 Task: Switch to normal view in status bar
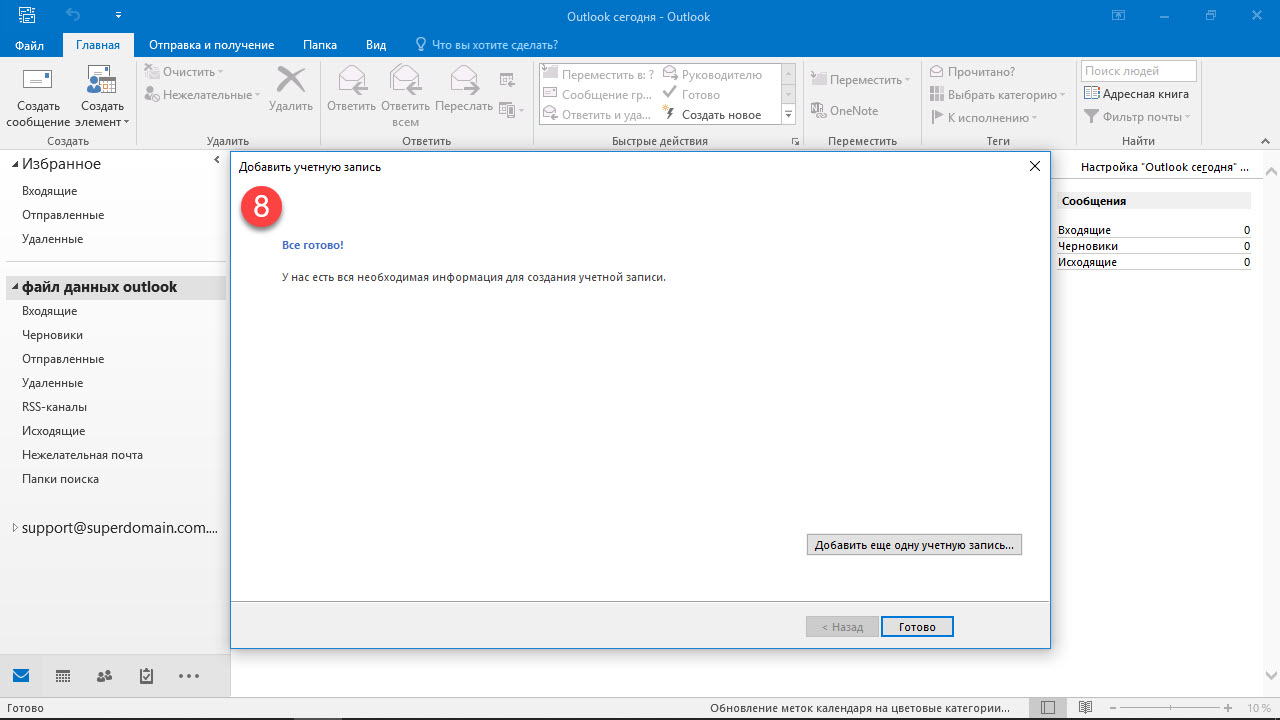[1047, 708]
